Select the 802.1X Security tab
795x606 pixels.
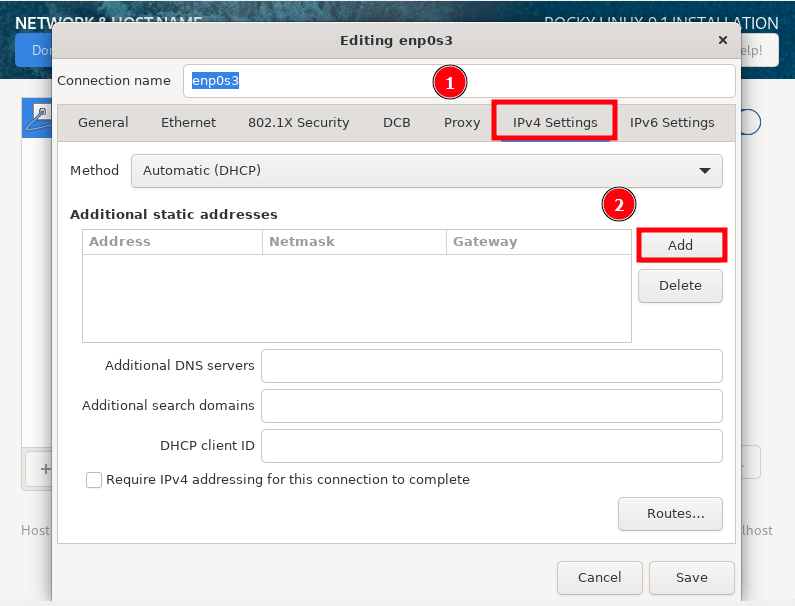[x=299, y=123]
